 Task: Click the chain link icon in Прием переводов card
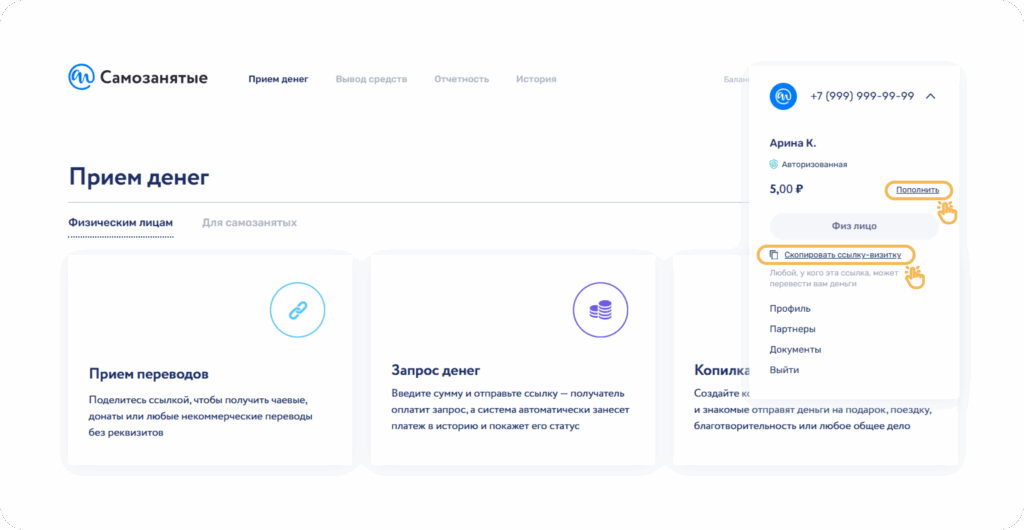(x=298, y=311)
